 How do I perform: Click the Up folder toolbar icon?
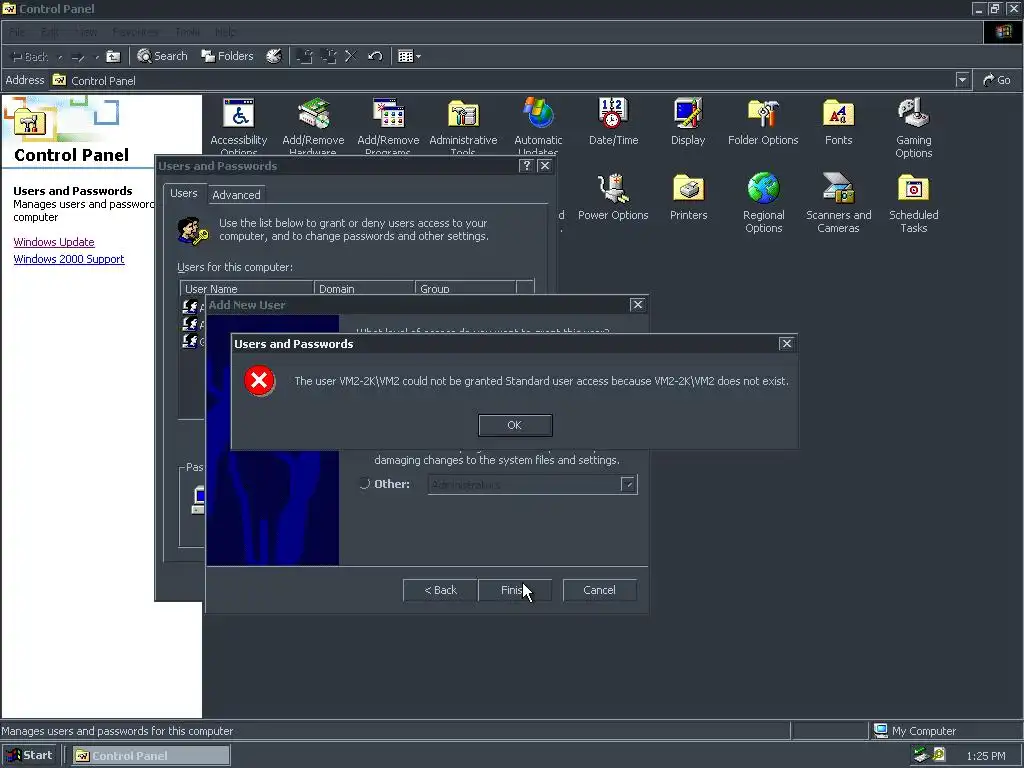point(113,57)
